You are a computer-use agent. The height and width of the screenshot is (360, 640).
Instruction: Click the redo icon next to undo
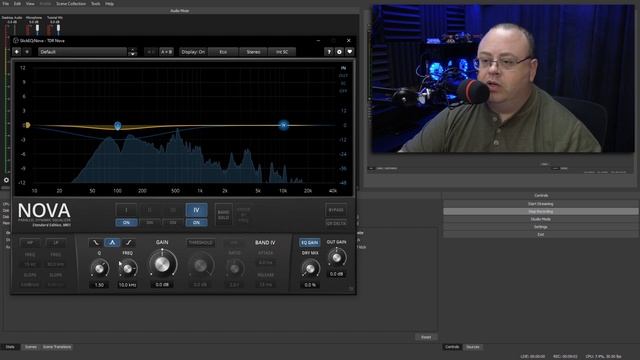(x=27, y=52)
